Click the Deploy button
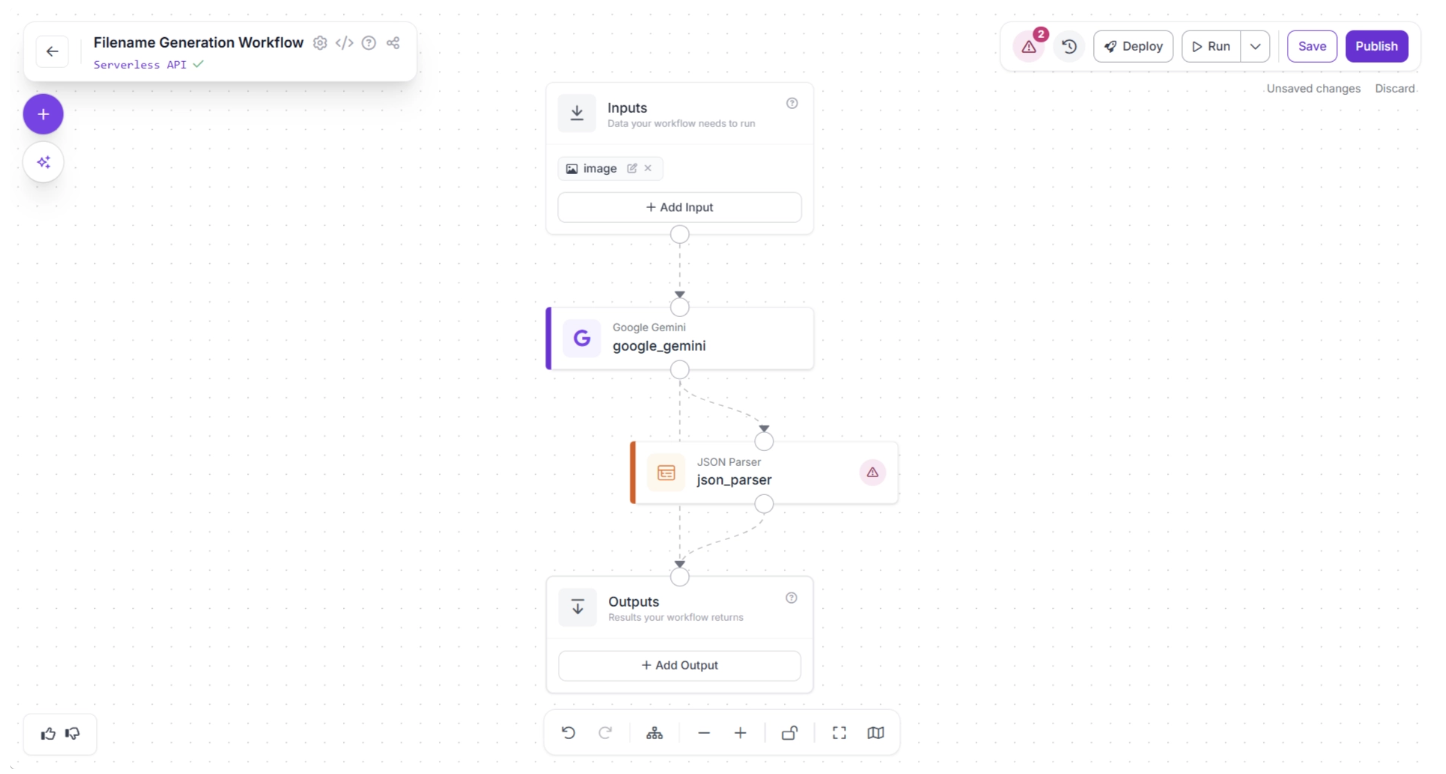The image size is (1446, 774). 1133,47
